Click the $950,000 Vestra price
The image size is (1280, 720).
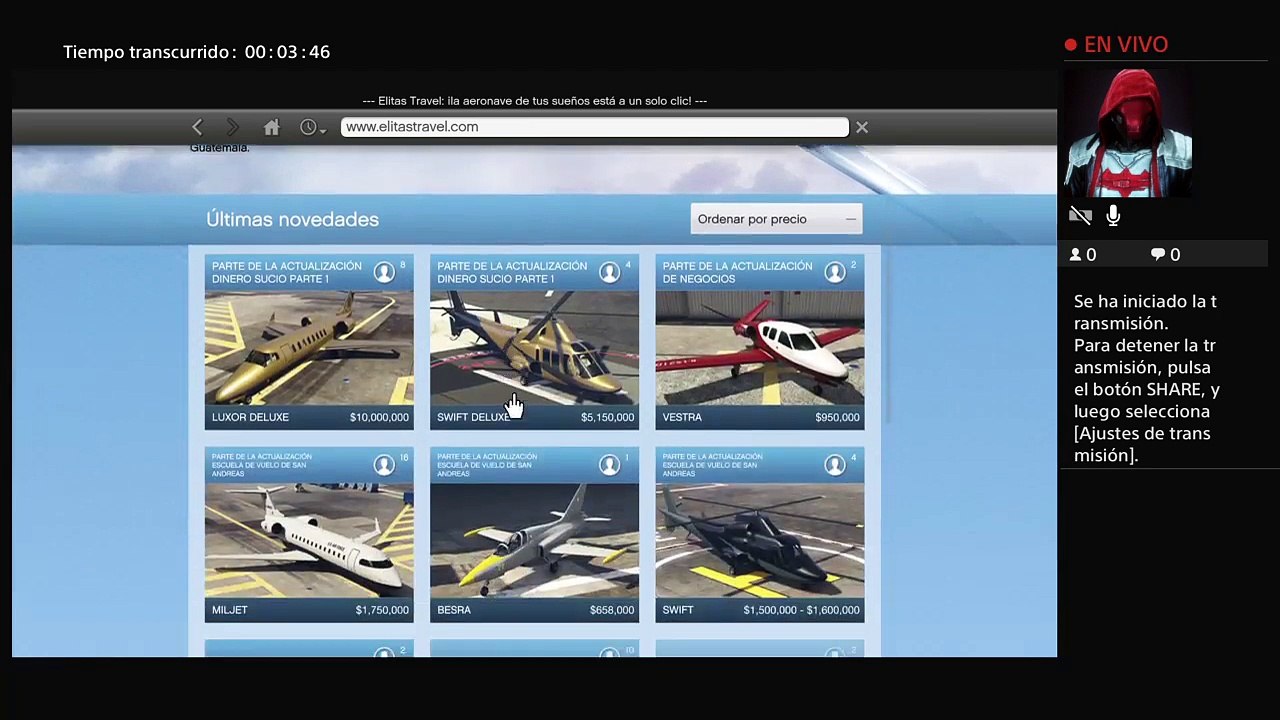click(837, 417)
